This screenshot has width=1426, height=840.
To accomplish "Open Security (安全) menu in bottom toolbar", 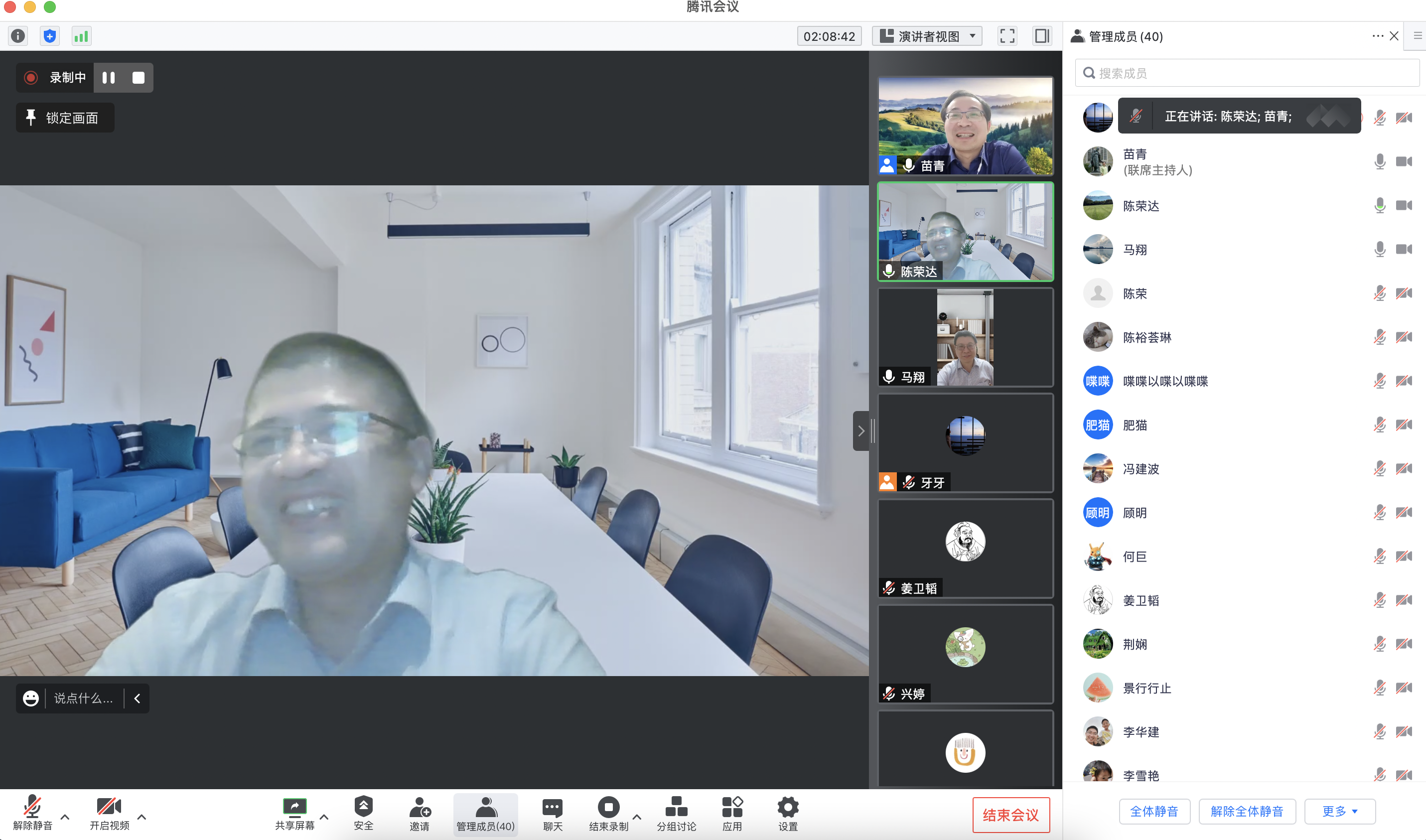I will click(x=363, y=807).
